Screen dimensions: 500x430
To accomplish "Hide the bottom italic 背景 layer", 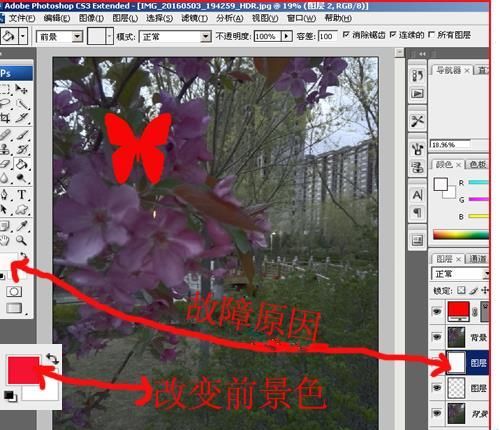I will pyautogui.click(x=436, y=413).
